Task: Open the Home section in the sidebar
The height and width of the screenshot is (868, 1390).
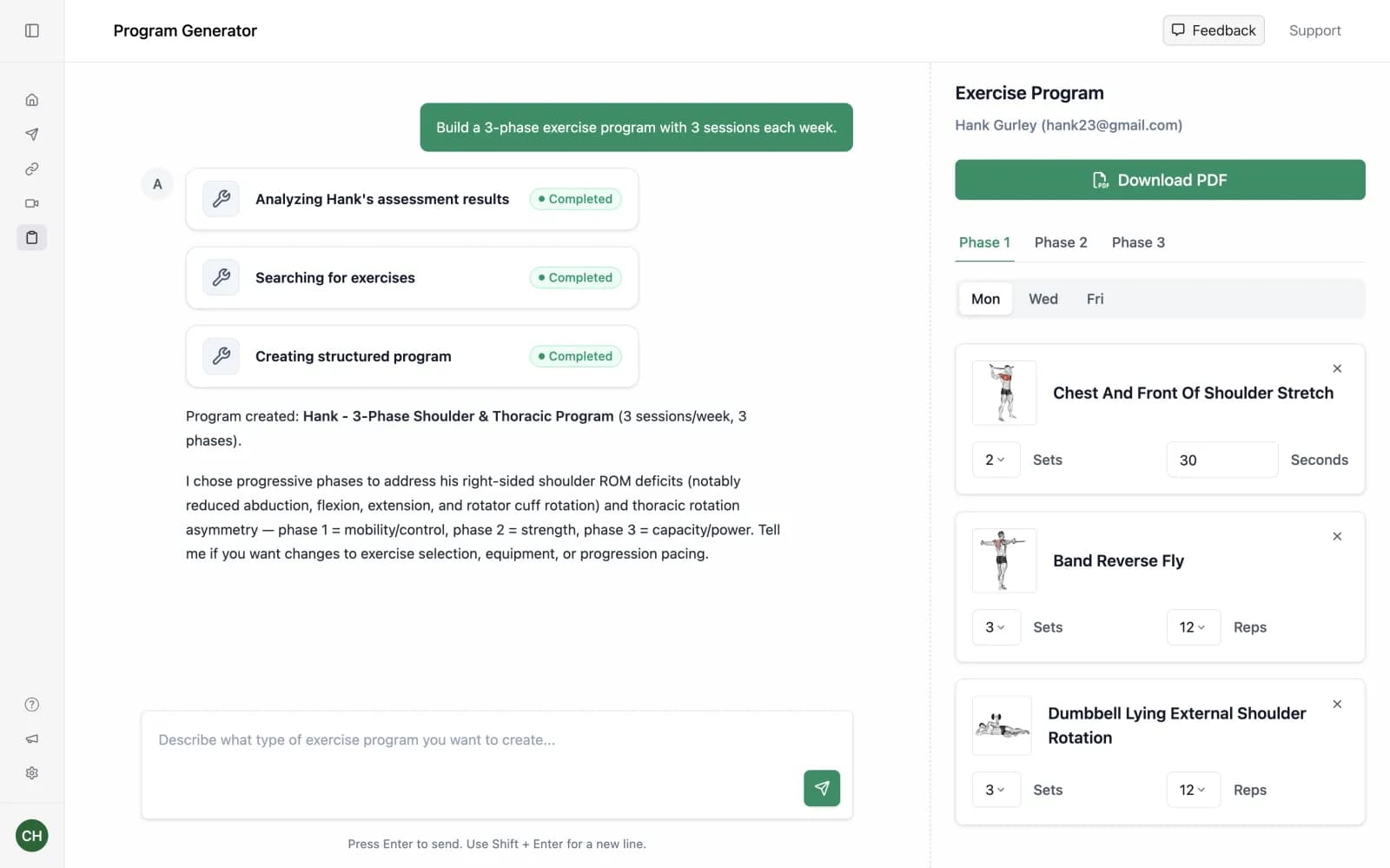Action: 32,99
